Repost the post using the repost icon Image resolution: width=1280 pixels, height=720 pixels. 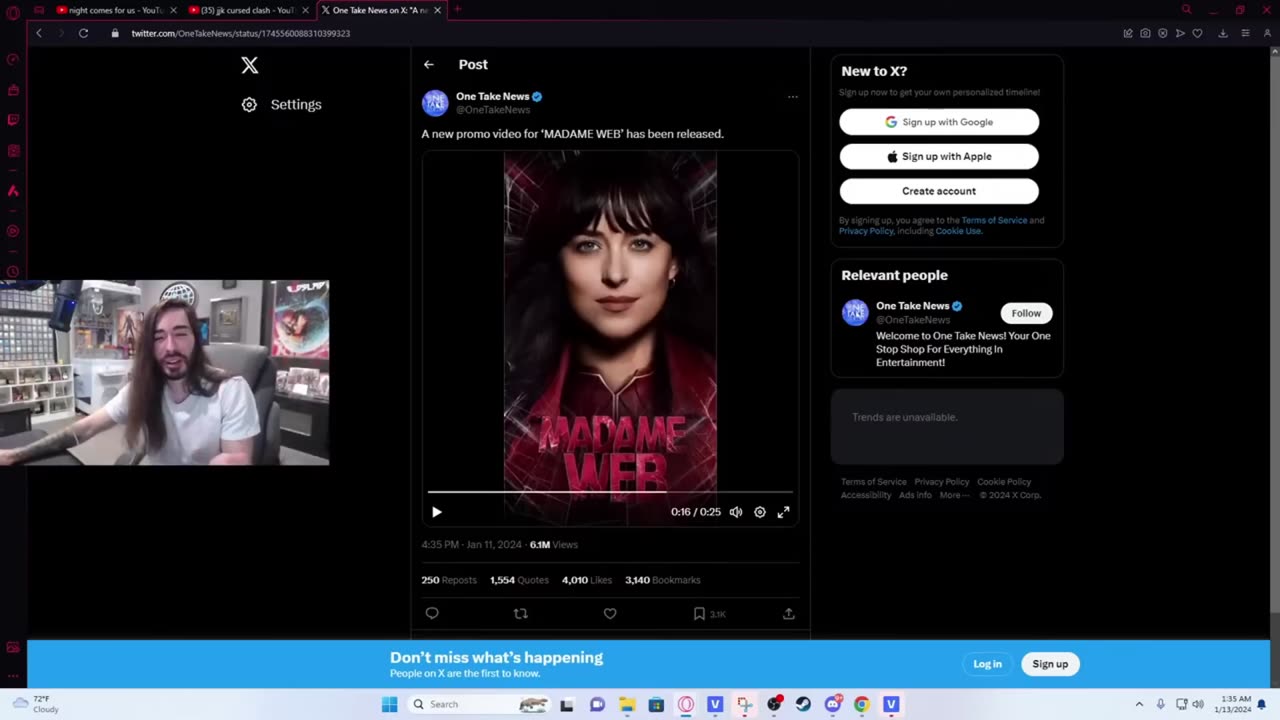pos(520,613)
